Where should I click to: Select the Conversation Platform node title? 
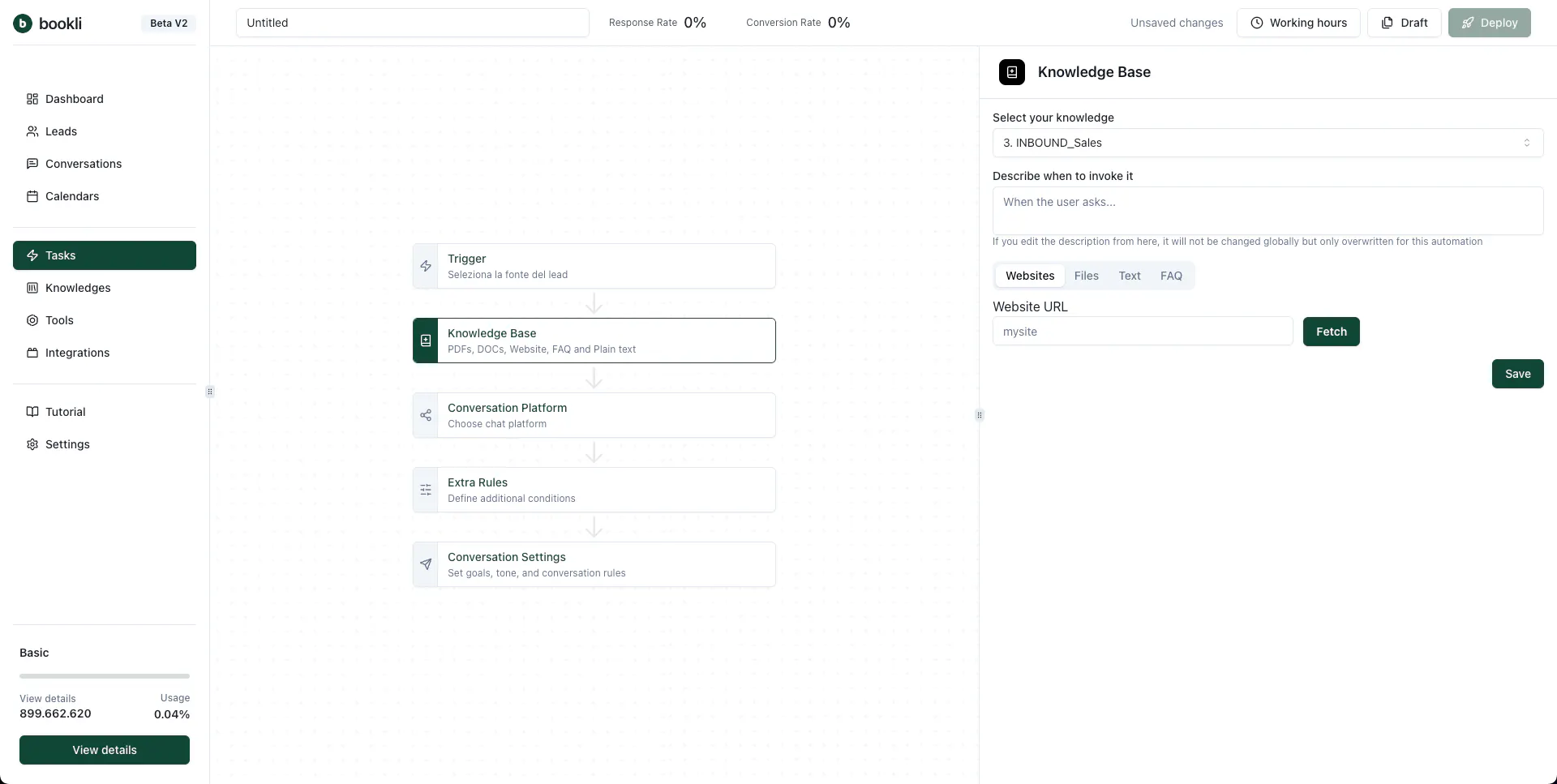pos(507,408)
